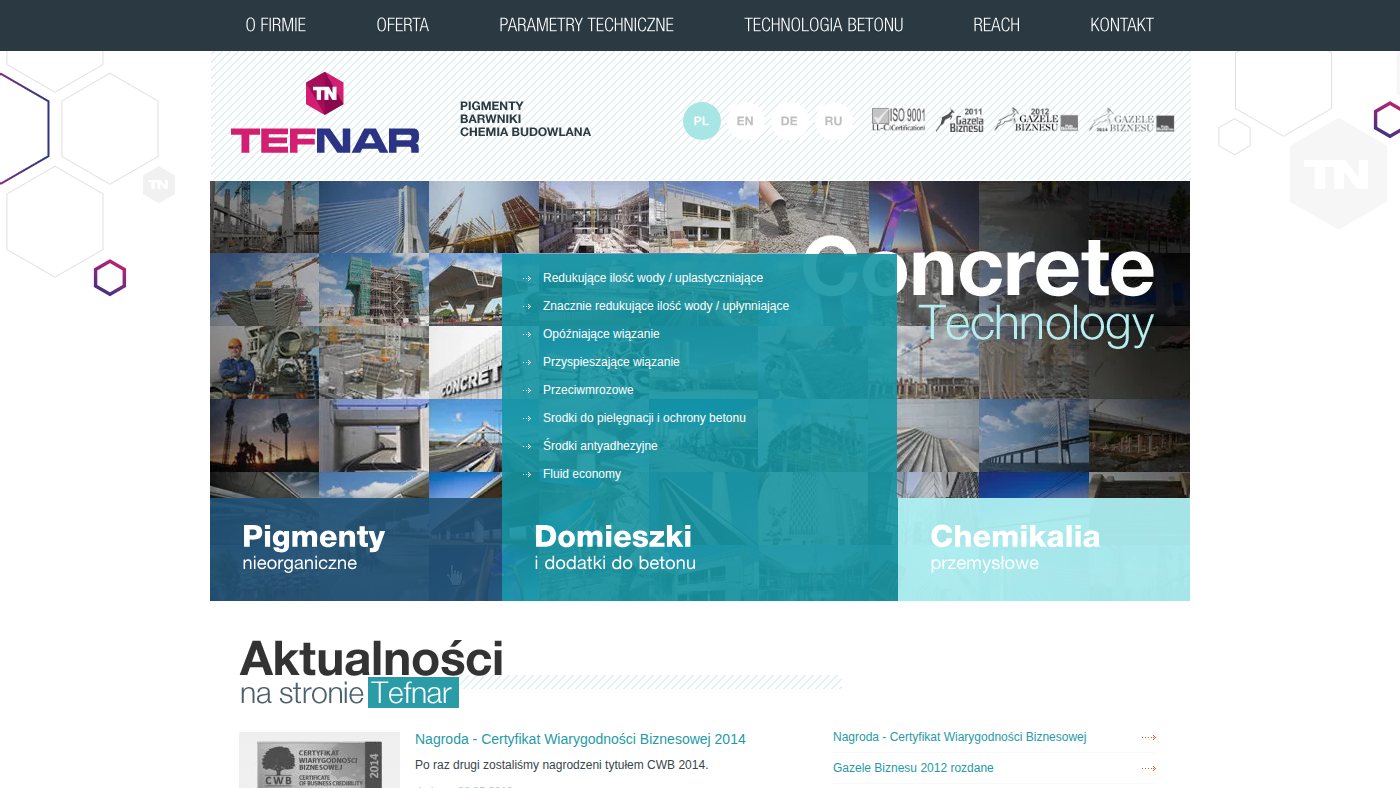The image size is (1400, 788).
Task: Open the O FIRMIE menu
Action: pos(276,25)
